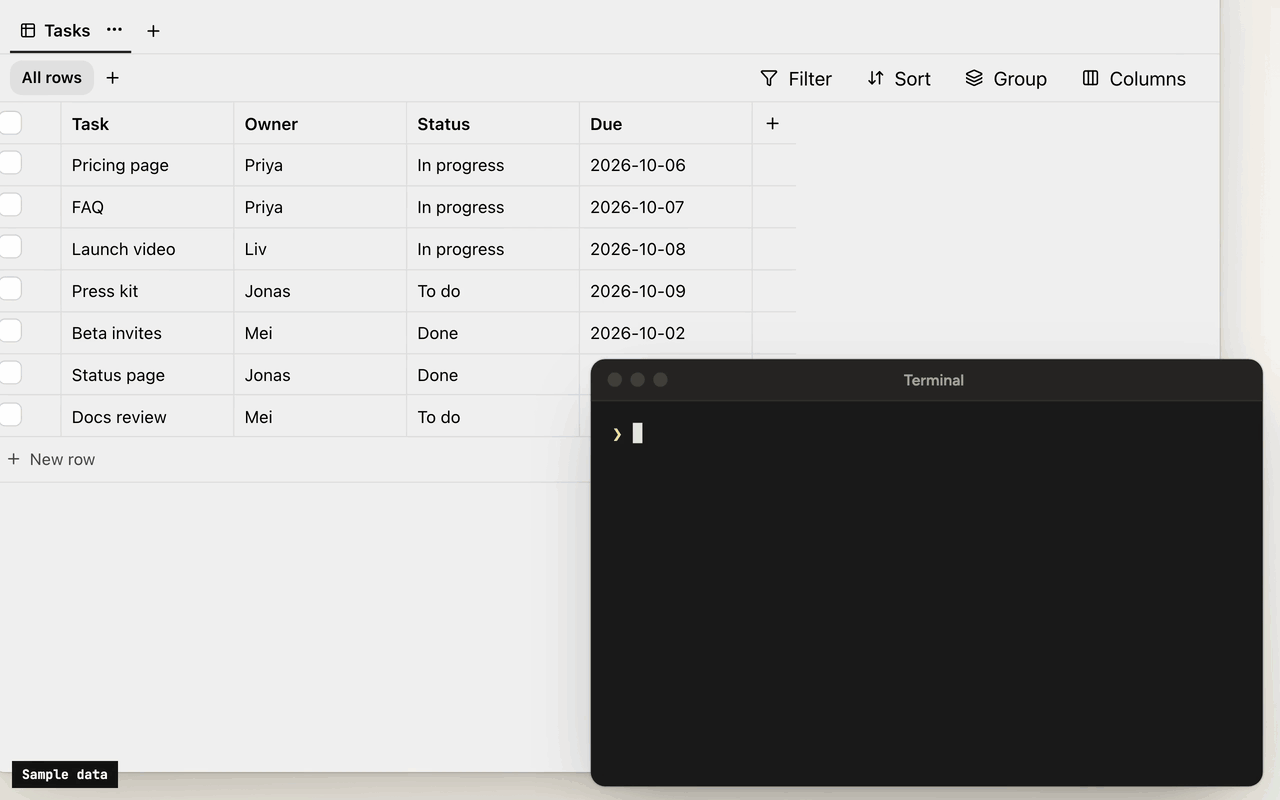Add a New row at table bottom
The width and height of the screenshot is (1280, 800).
[52, 460]
